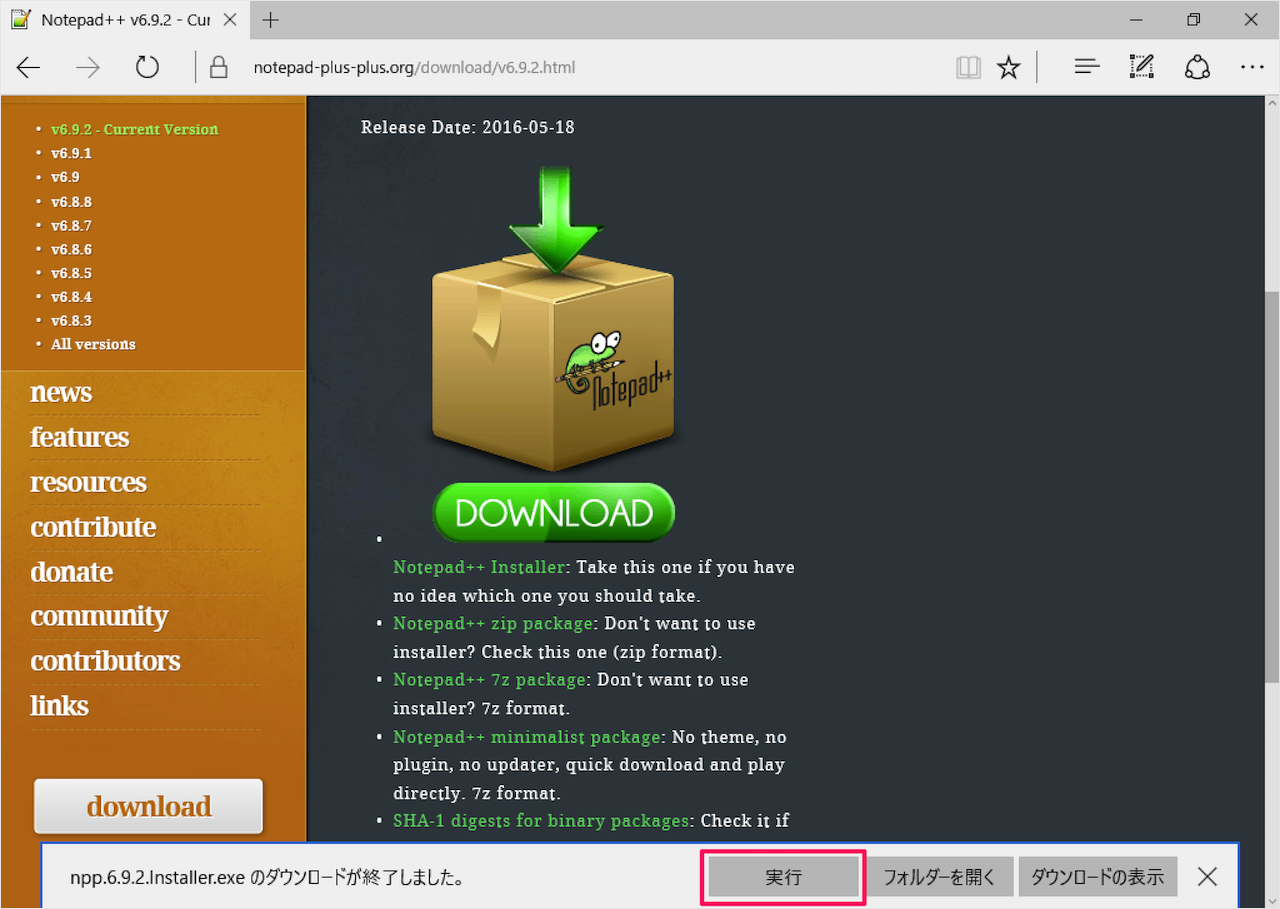
Task: Click the scrollbar up arrow
Action: click(1270, 104)
